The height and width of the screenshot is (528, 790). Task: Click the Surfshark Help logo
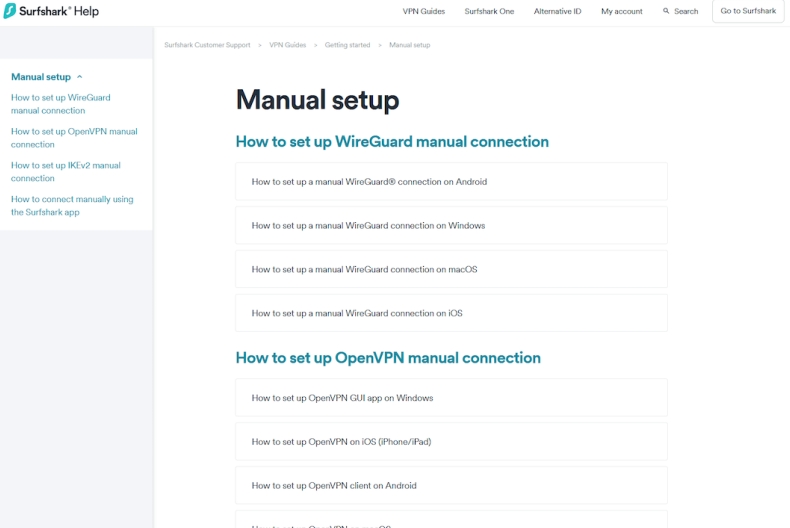pos(51,11)
